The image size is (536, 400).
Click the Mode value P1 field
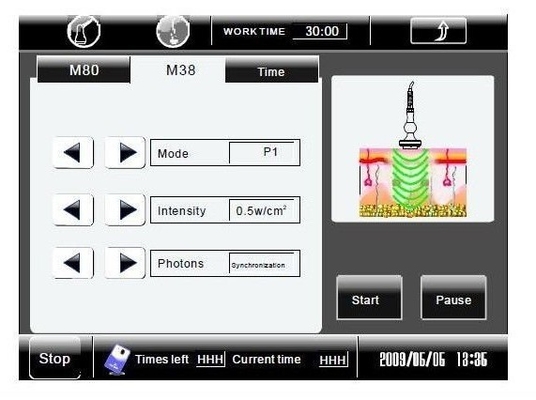(264, 152)
